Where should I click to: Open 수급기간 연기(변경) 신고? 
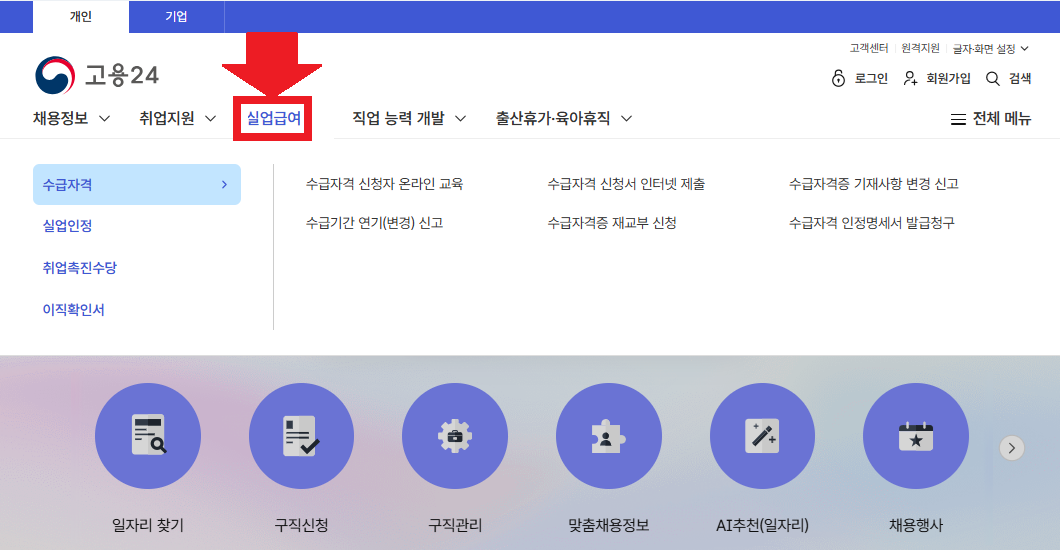pyautogui.click(x=375, y=223)
